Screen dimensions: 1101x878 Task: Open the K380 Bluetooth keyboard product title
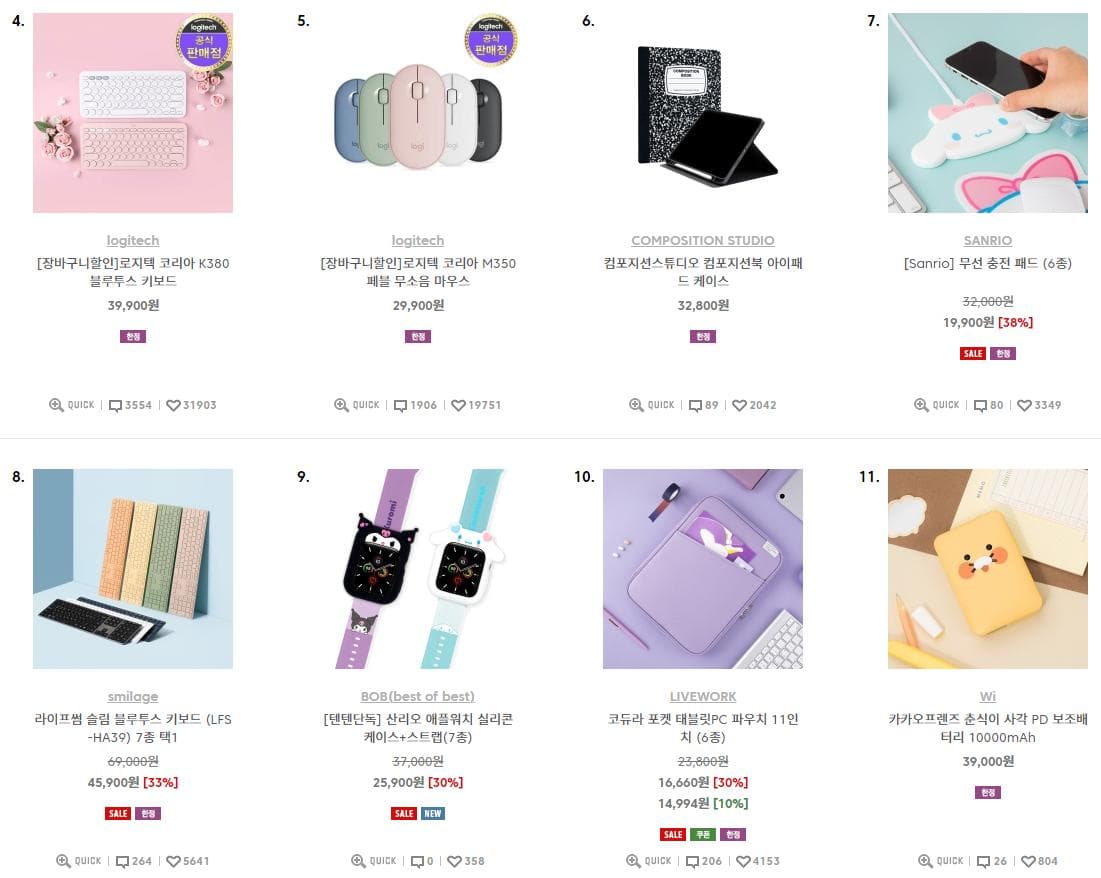[x=132, y=272]
